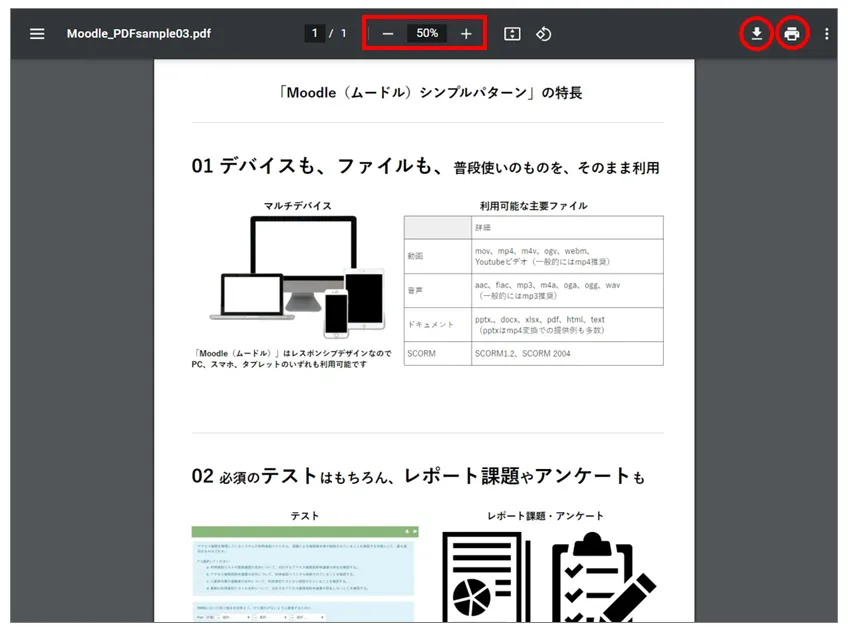Click the テスト screenshot preview
The height and width of the screenshot is (631, 848).
pos(305,575)
